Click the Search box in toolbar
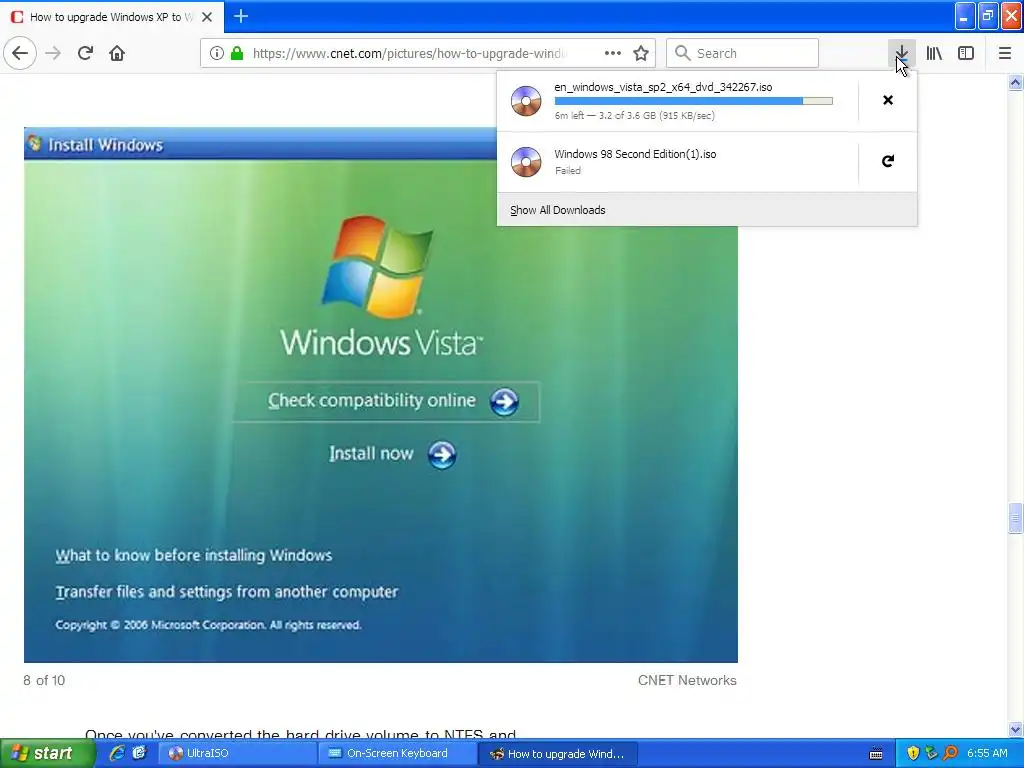This screenshot has width=1024, height=768. coord(743,53)
